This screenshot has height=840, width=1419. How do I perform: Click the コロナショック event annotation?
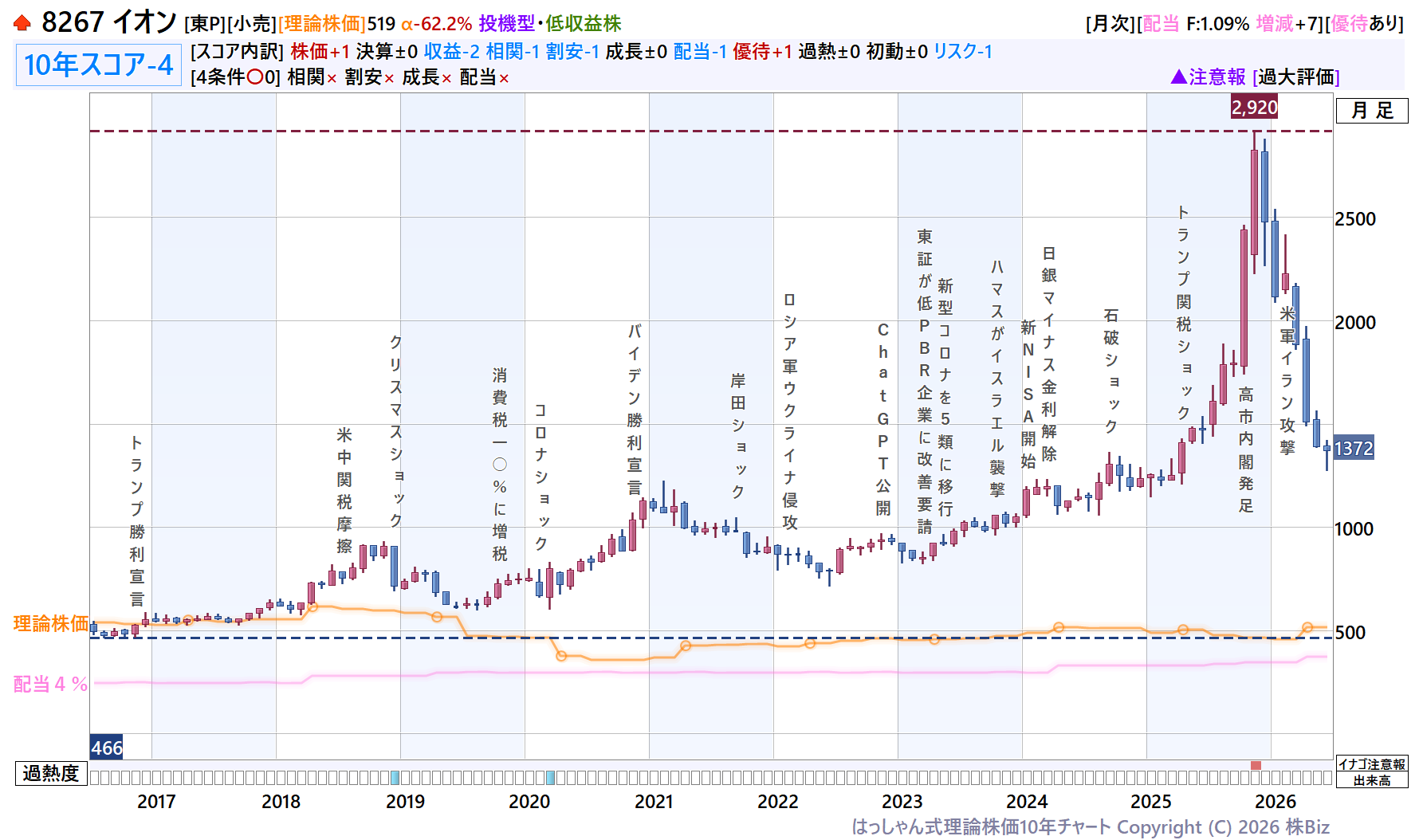click(540, 477)
